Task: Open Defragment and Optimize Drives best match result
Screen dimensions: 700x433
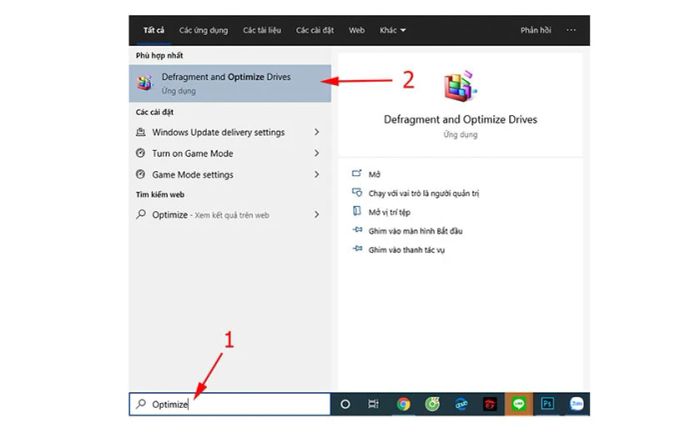Action: point(230,83)
